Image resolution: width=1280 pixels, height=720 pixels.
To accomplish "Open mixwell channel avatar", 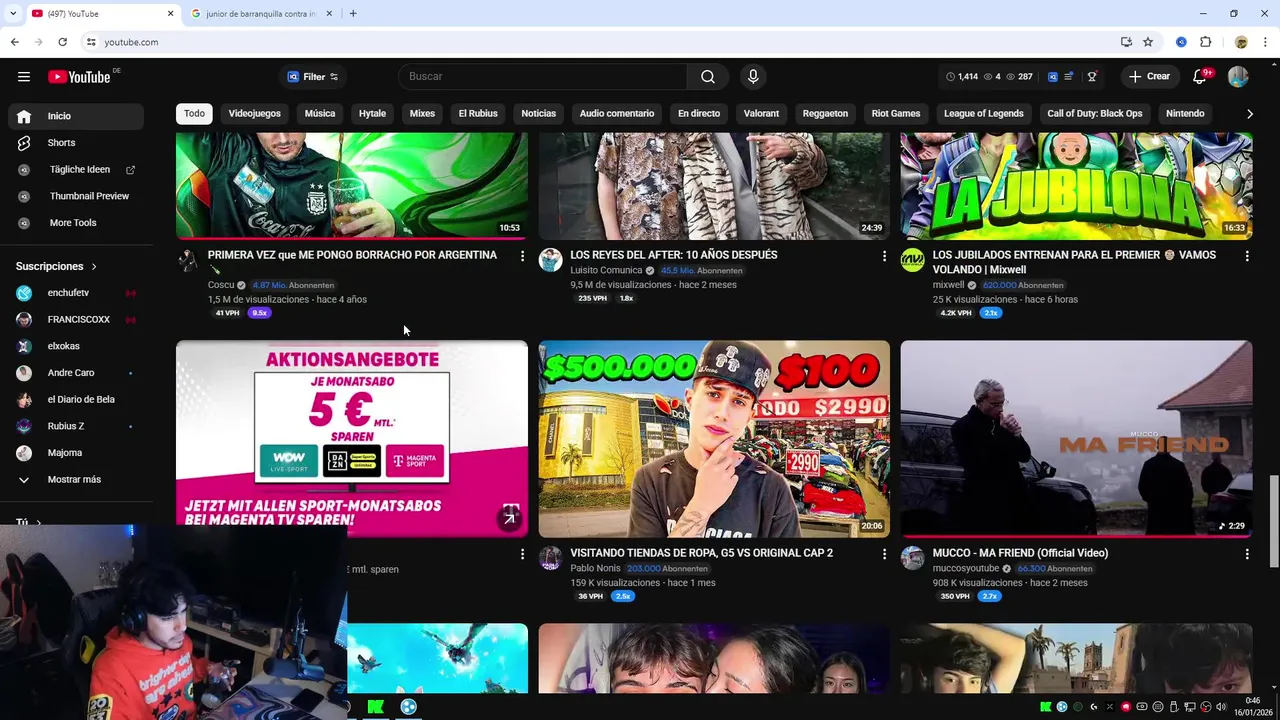I will point(912,261).
